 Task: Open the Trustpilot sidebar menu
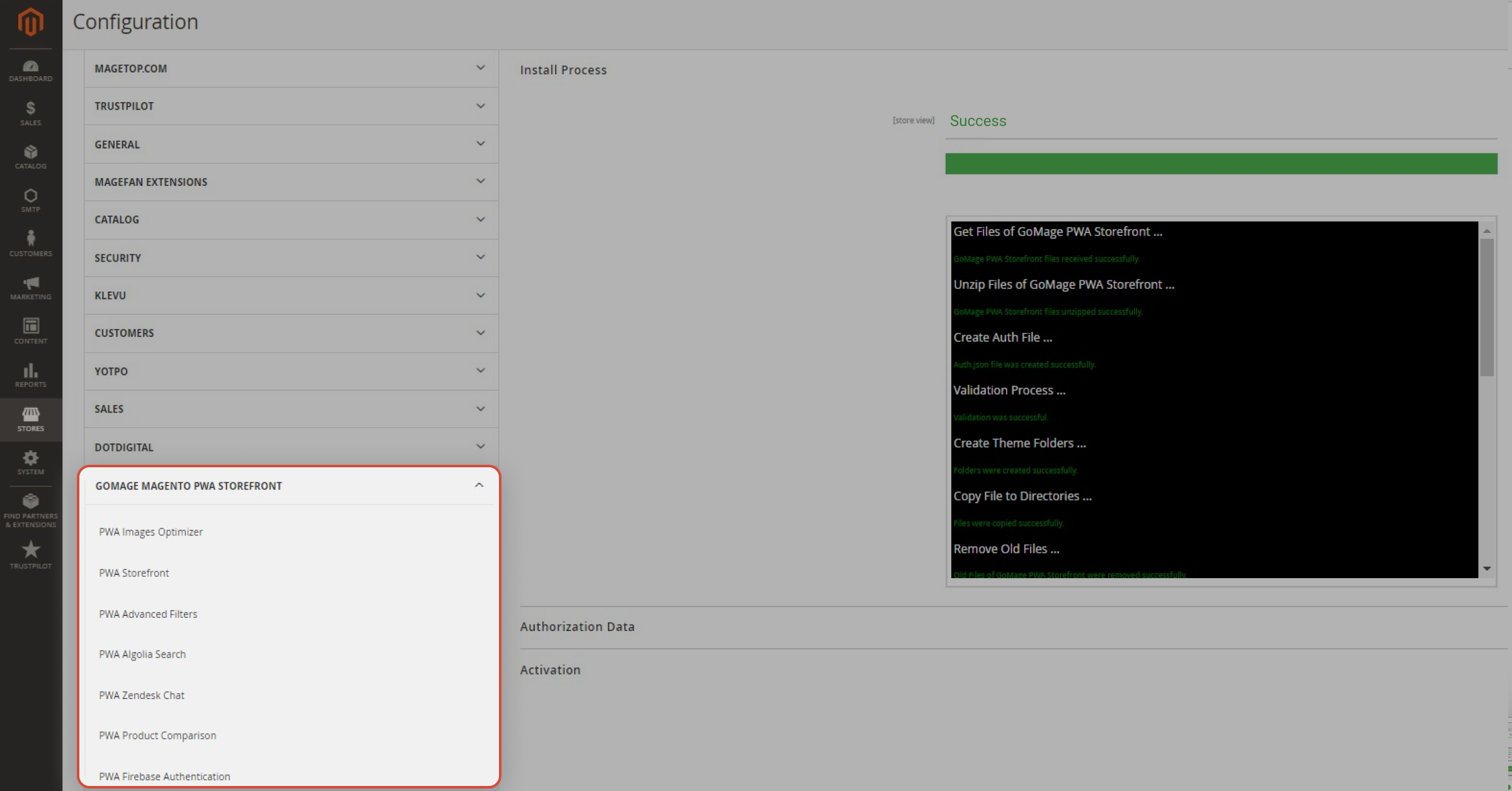[x=30, y=555]
